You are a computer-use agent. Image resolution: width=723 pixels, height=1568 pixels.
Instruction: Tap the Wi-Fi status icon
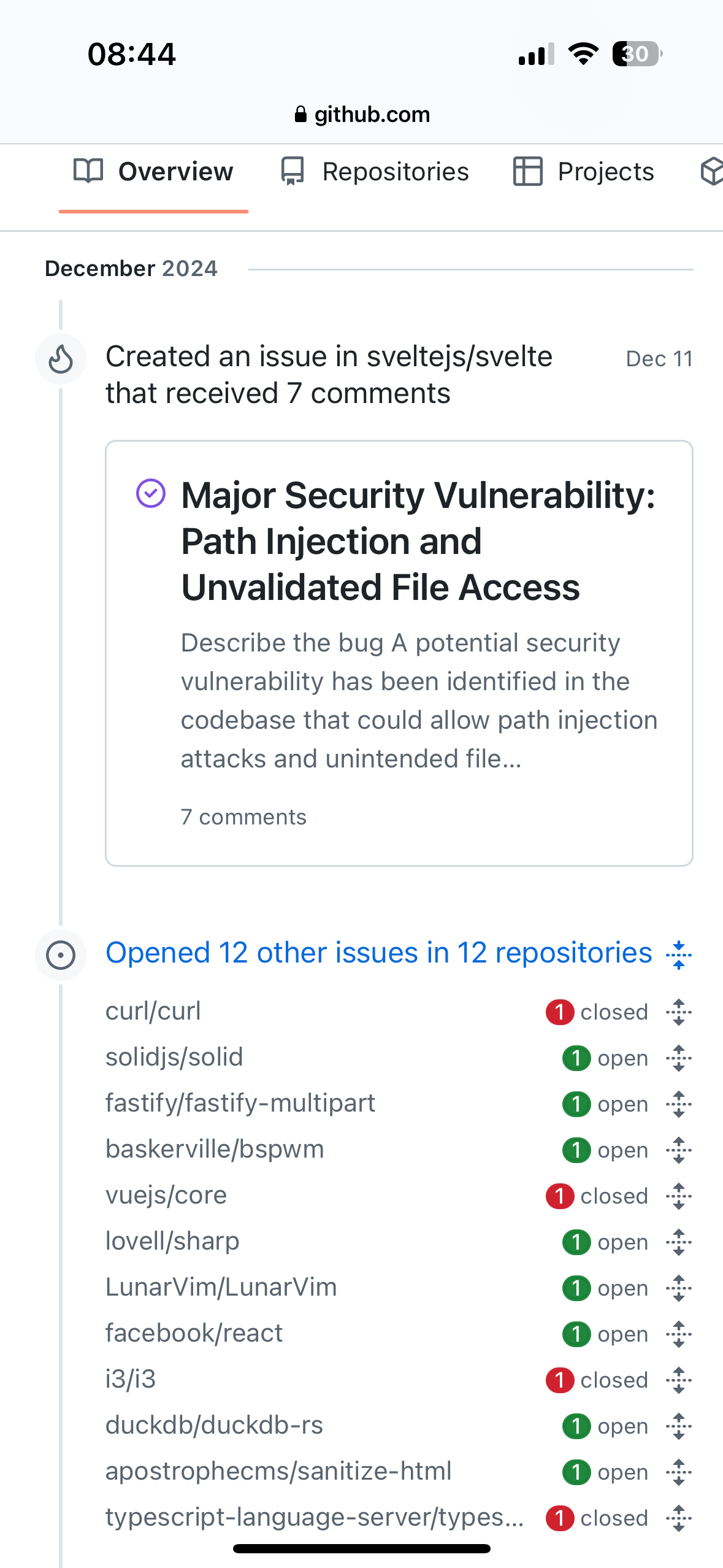[x=583, y=54]
